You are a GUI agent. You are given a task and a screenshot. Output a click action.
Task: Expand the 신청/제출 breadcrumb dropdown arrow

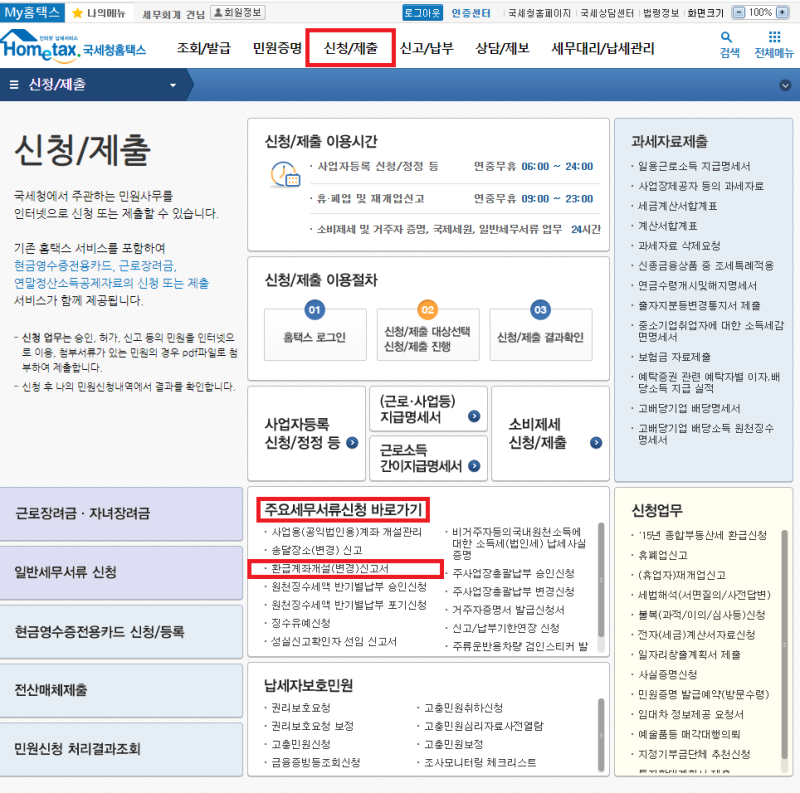click(x=173, y=85)
